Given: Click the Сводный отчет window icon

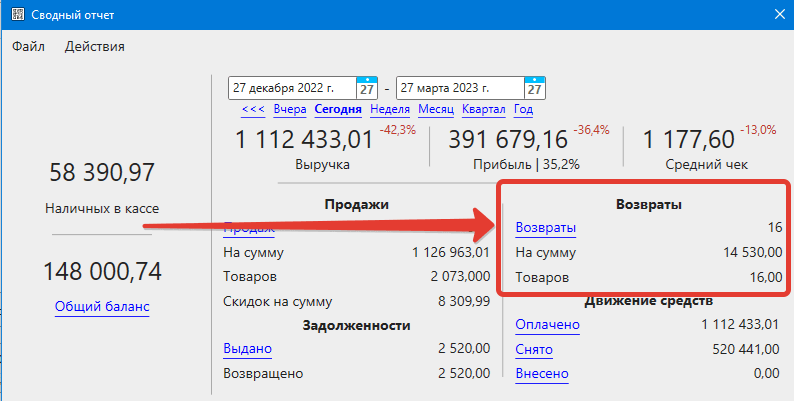Looking at the screenshot, I should pos(17,14).
